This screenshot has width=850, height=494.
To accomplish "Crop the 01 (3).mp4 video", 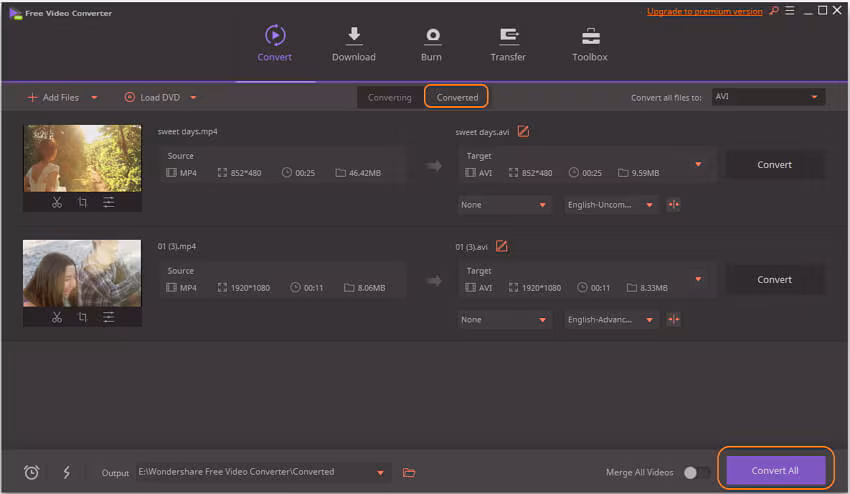I will coord(82,317).
